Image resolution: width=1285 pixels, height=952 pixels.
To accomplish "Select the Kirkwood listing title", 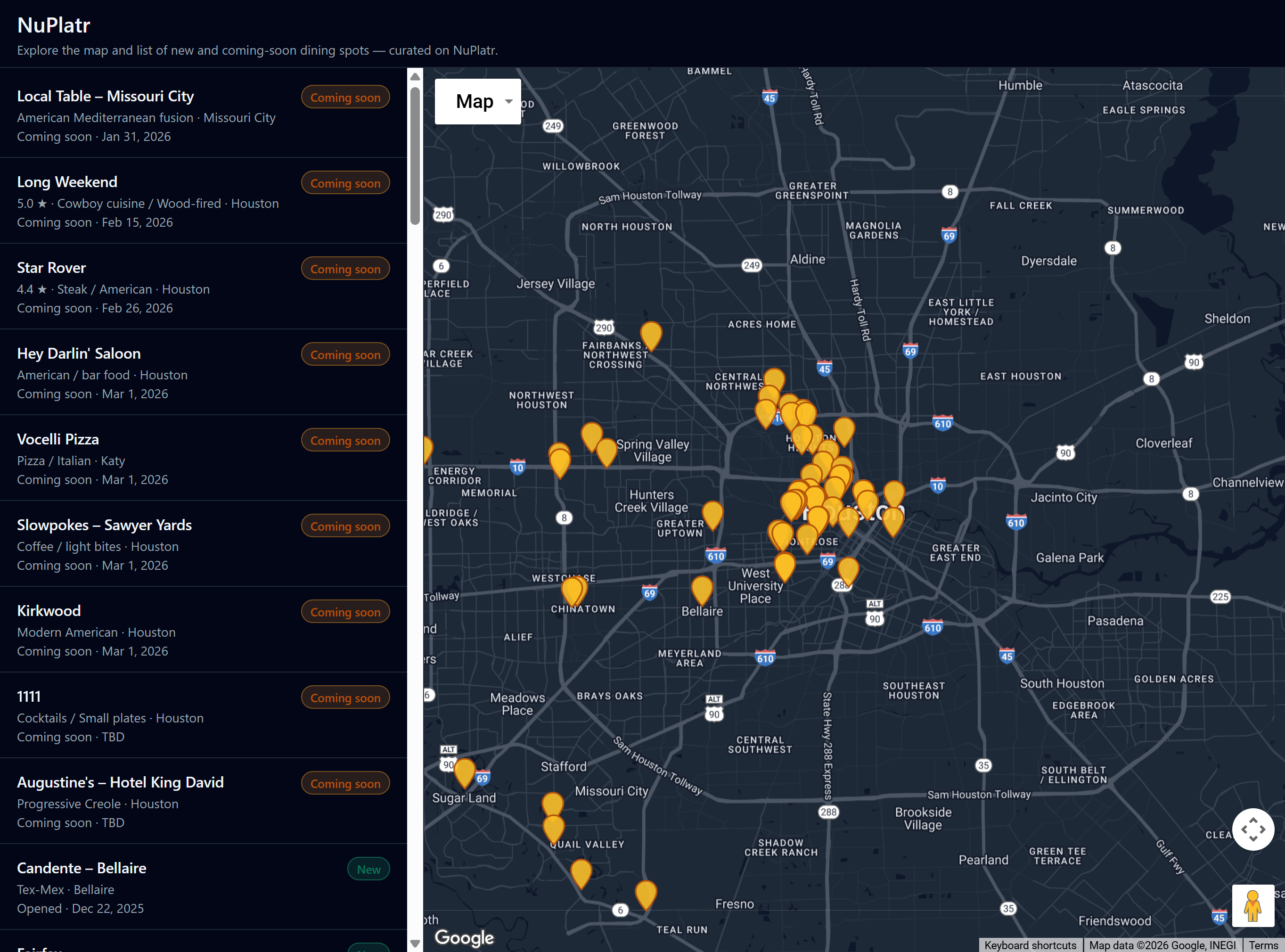I will click(x=49, y=610).
